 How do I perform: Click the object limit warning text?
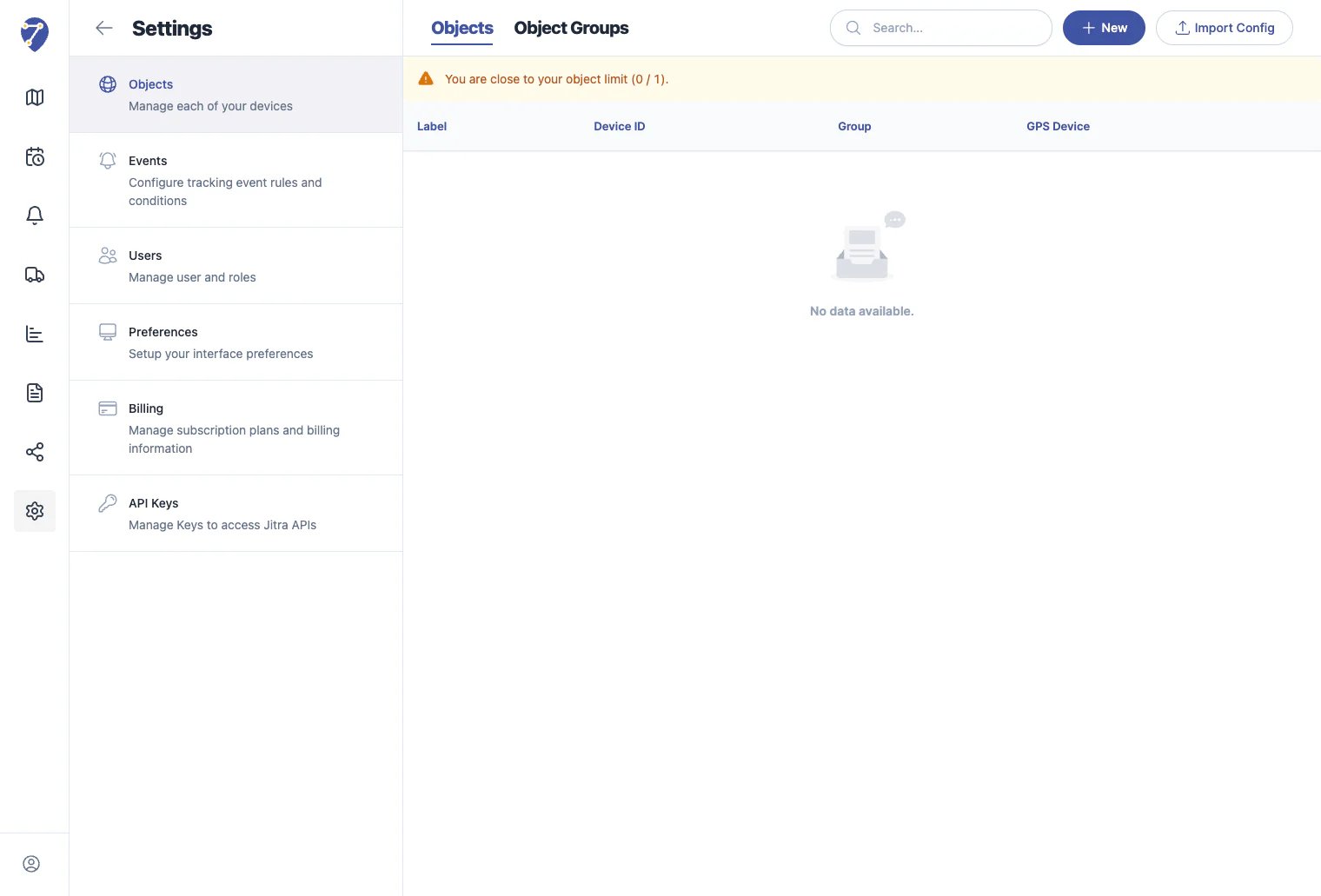pyautogui.click(x=557, y=79)
